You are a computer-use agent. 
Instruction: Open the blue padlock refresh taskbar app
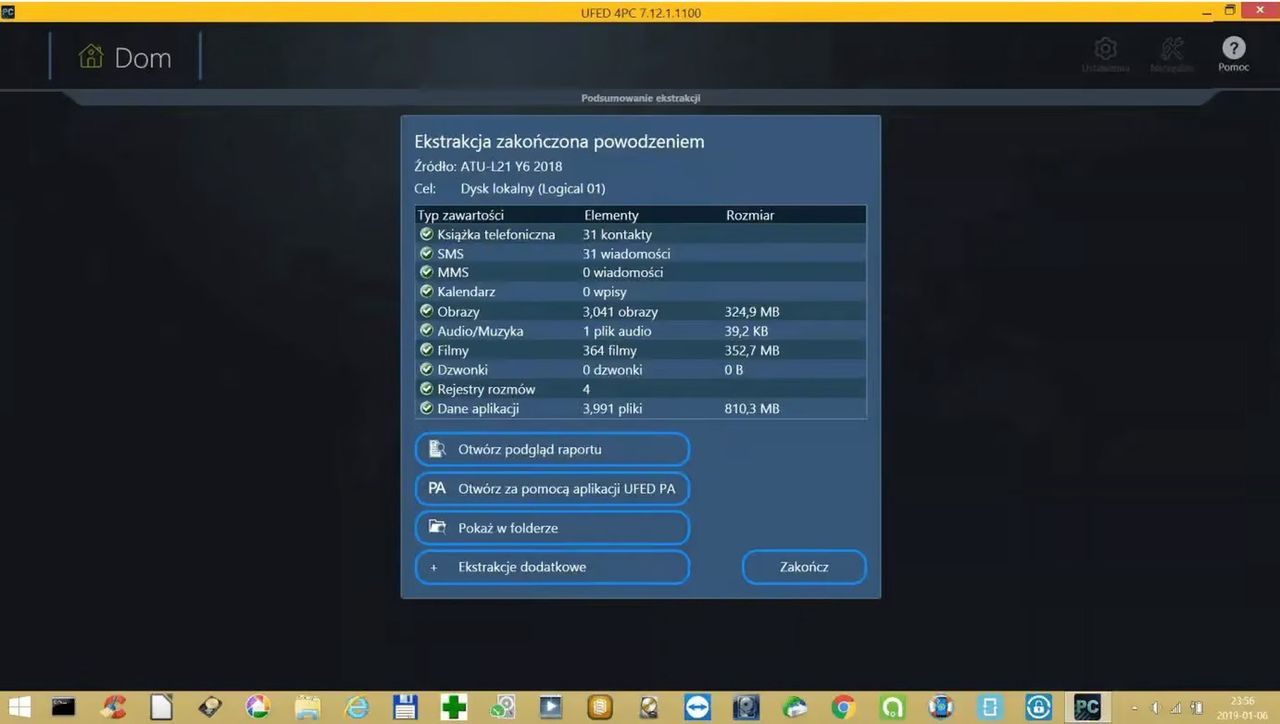(x=1037, y=707)
